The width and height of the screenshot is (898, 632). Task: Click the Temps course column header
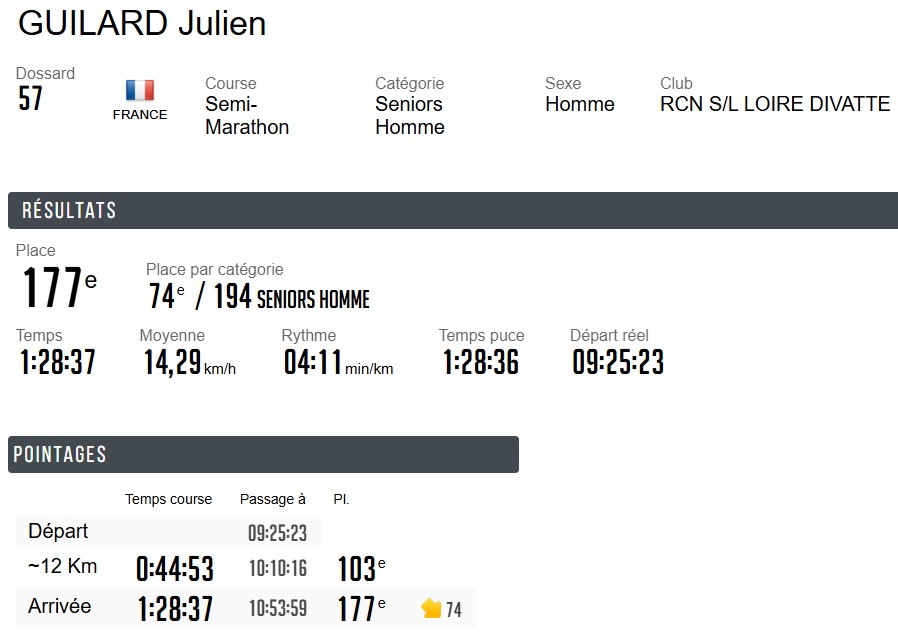[168, 499]
